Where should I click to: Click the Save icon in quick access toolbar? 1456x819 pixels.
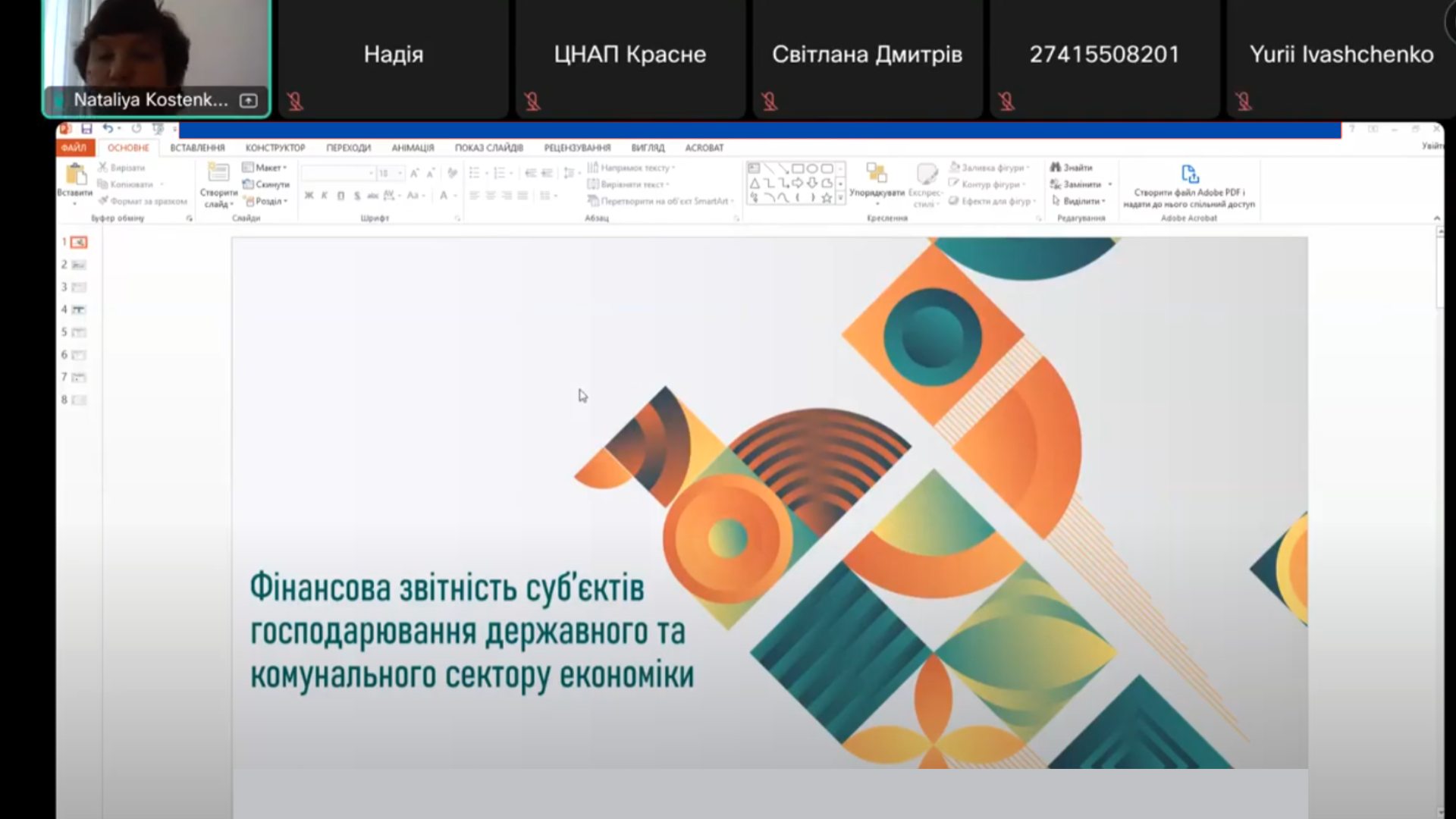tap(86, 129)
